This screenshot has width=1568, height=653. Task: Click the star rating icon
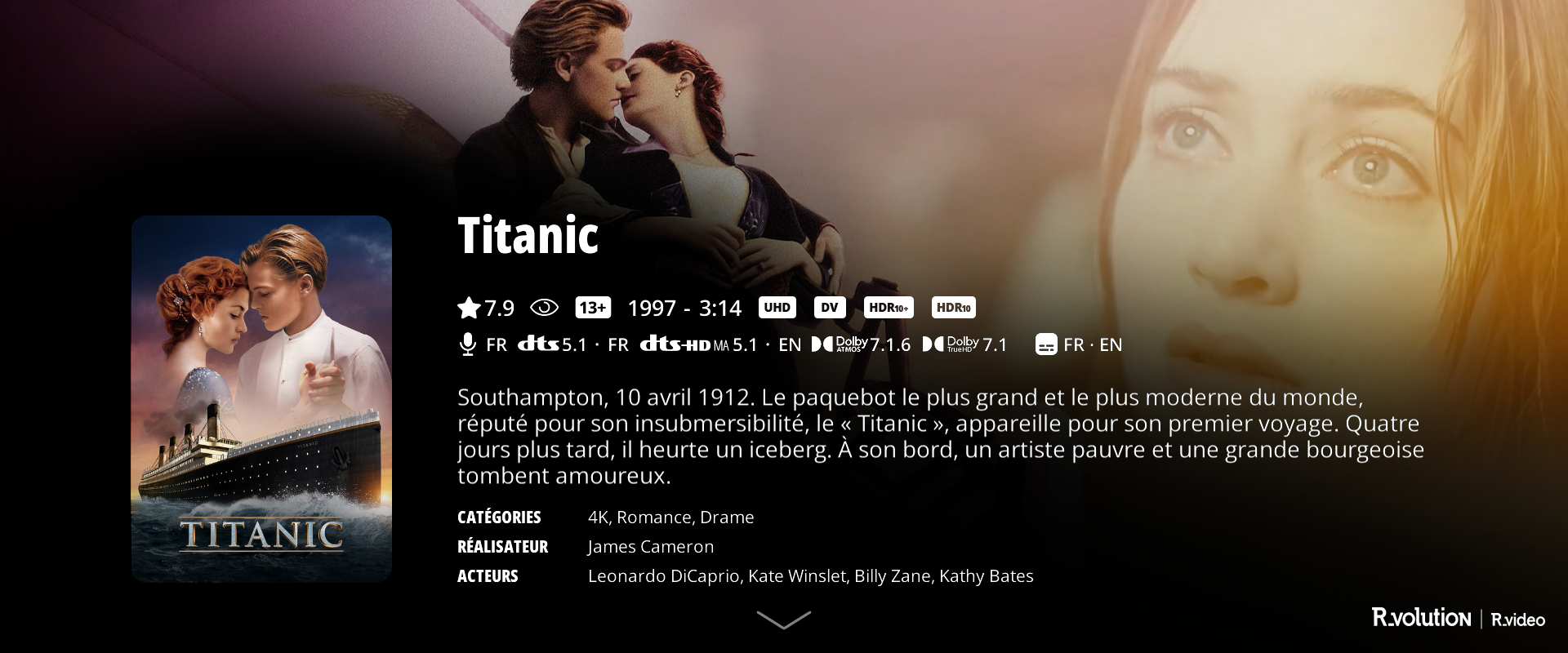click(469, 308)
